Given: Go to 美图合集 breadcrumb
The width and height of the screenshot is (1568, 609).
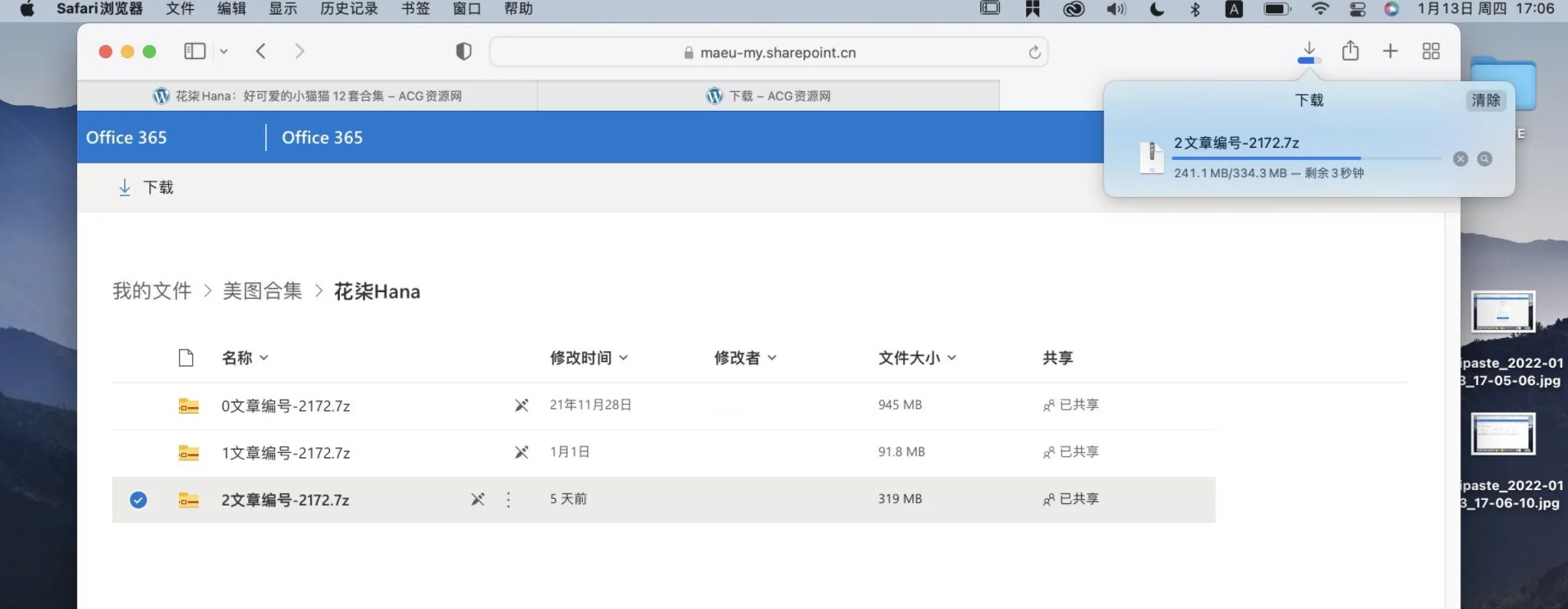Looking at the screenshot, I should point(263,291).
